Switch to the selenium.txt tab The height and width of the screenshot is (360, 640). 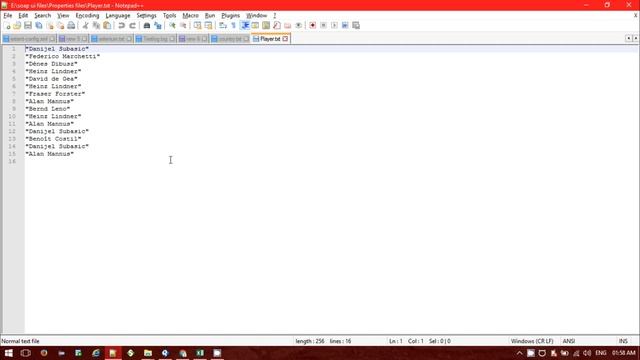coord(111,39)
